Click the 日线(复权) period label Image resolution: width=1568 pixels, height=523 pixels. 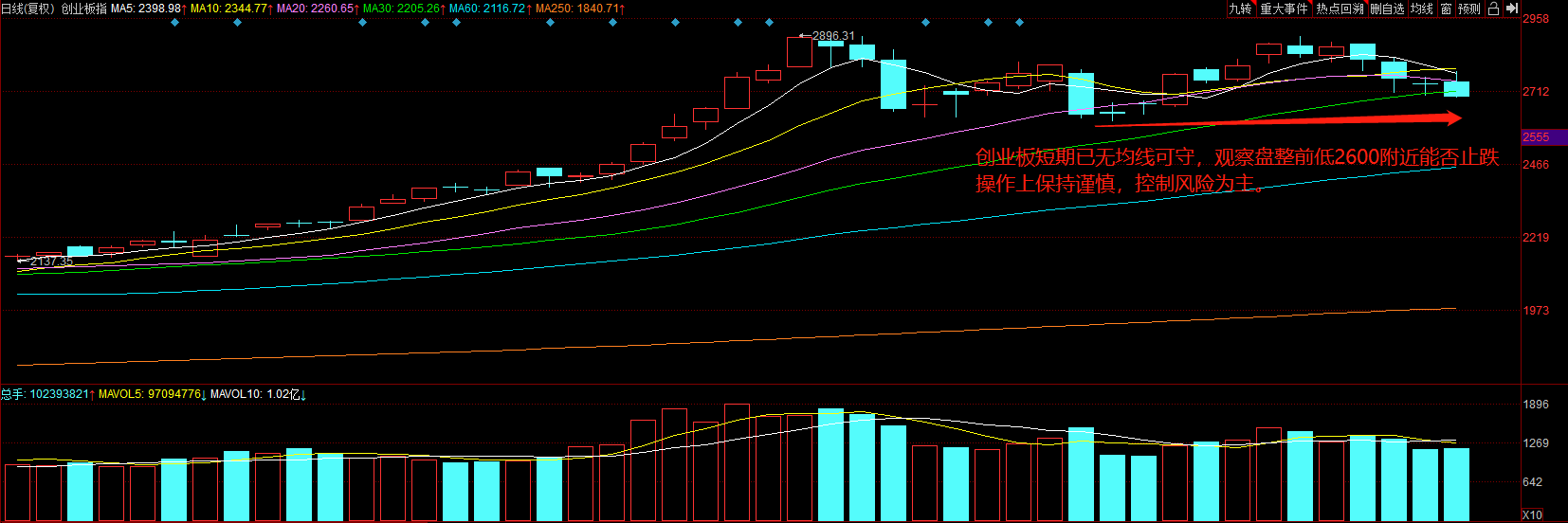pos(28,9)
